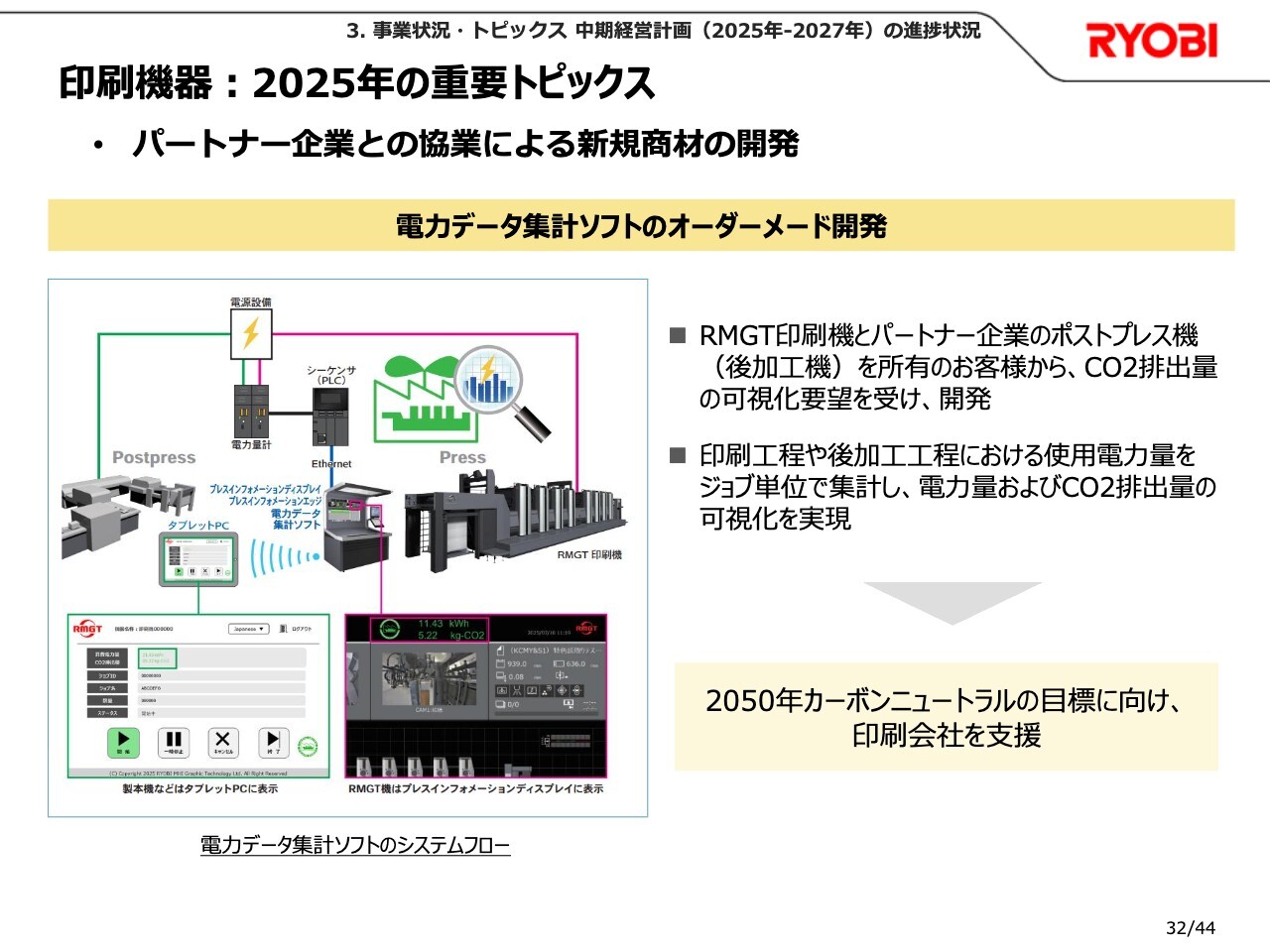Click the green-highlighted power consumption value field
Image resolution: width=1270 pixels, height=952 pixels.
tap(157, 657)
